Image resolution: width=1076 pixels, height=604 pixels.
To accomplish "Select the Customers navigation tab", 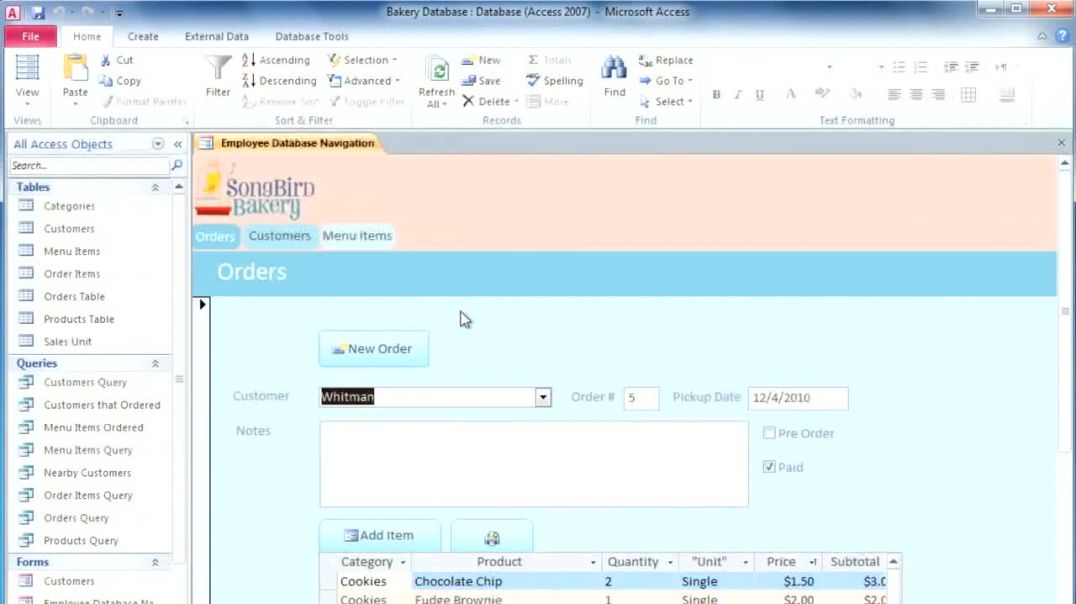I will tap(279, 236).
